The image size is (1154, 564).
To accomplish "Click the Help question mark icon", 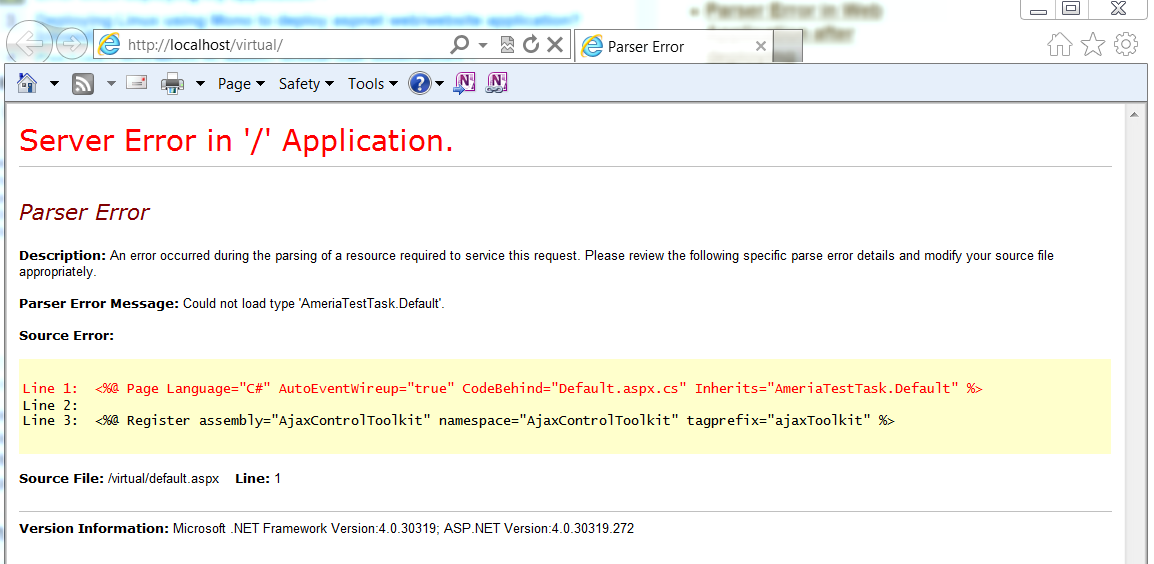I will point(420,84).
